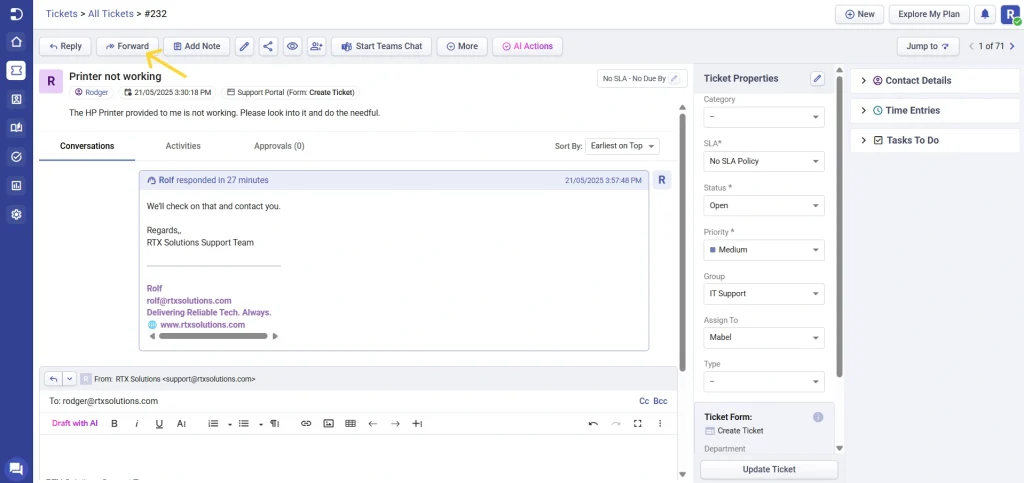The width and height of the screenshot is (1024, 483).
Task: Open the SLA dropdown showing No SLA Policy
Action: coord(763,161)
